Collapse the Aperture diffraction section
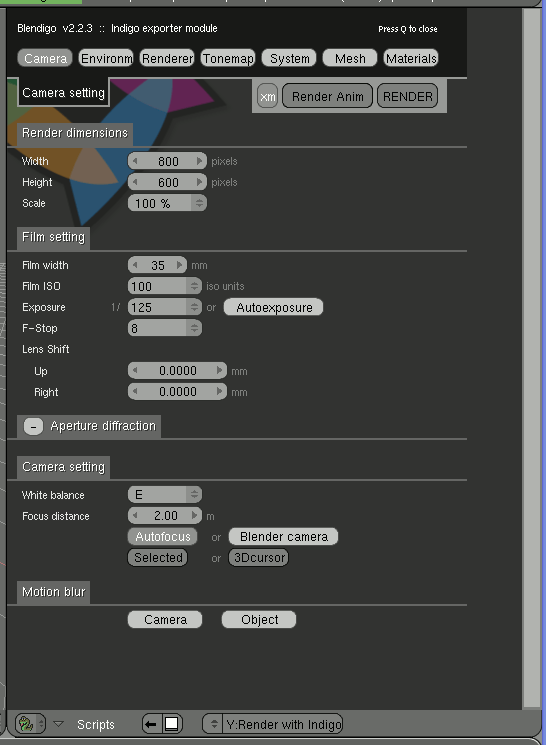Viewport: 546px width, 745px height. pyautogui.click(x=33, y=426)
